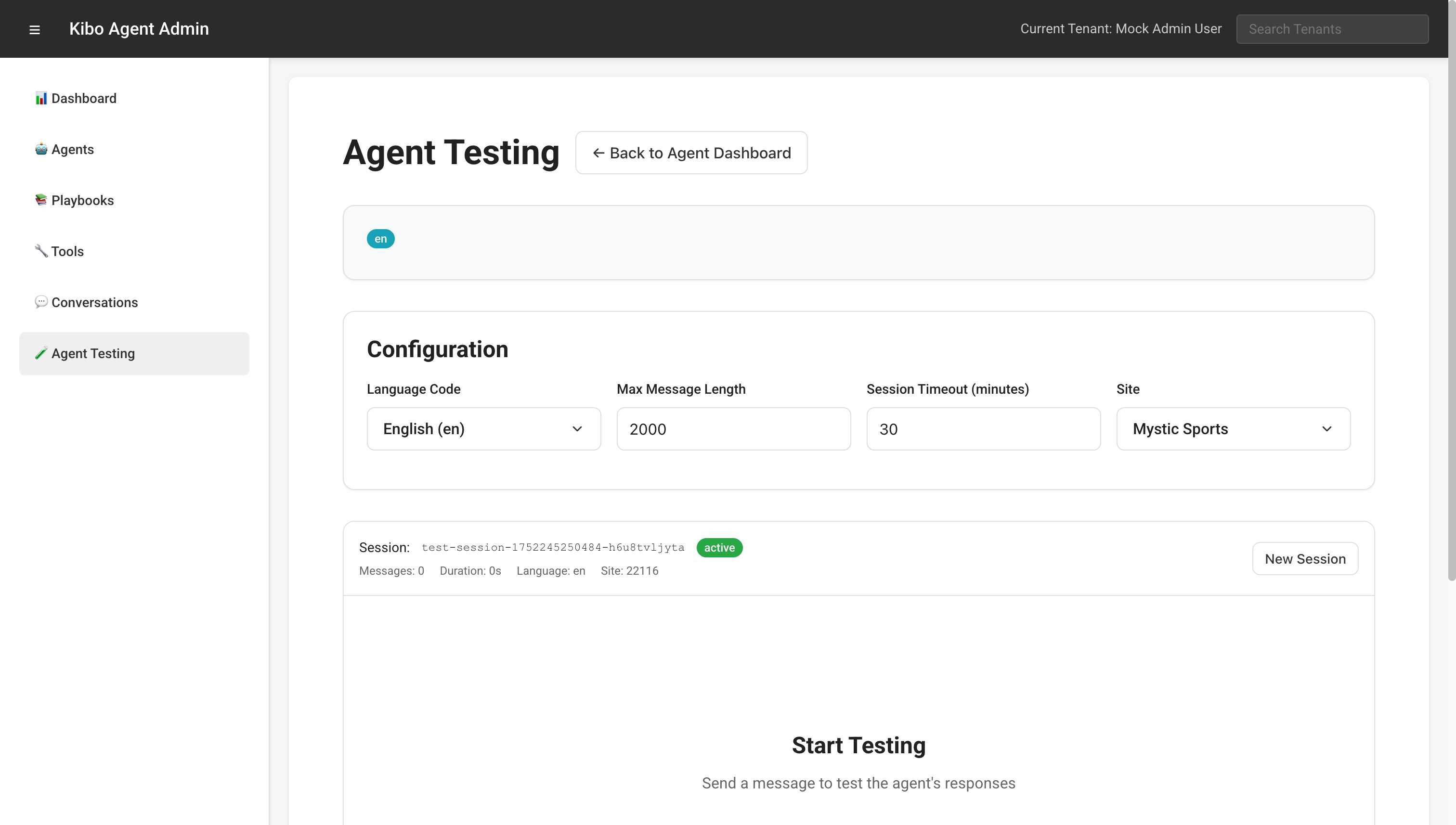Open the Site dropdown showing Mystic Sports
1456x825 pixels.
(x=1233, y=429)
